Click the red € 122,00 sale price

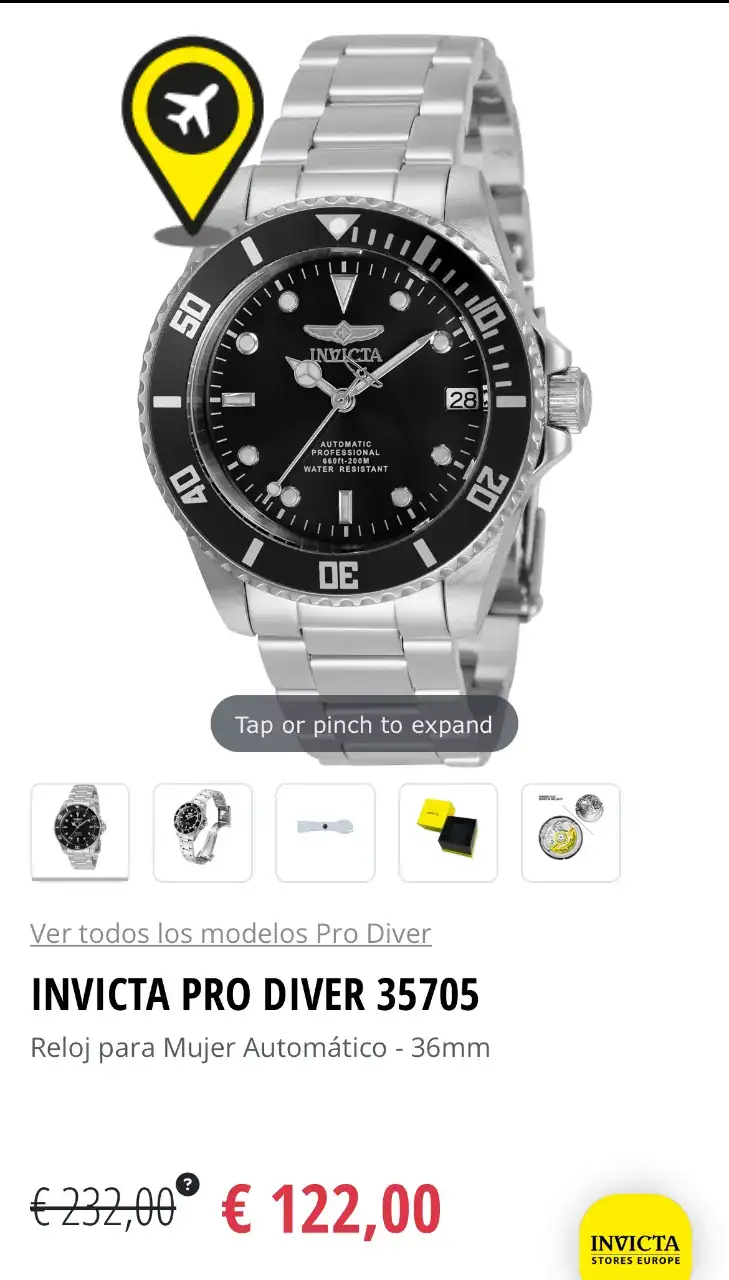click(331, 1208)
